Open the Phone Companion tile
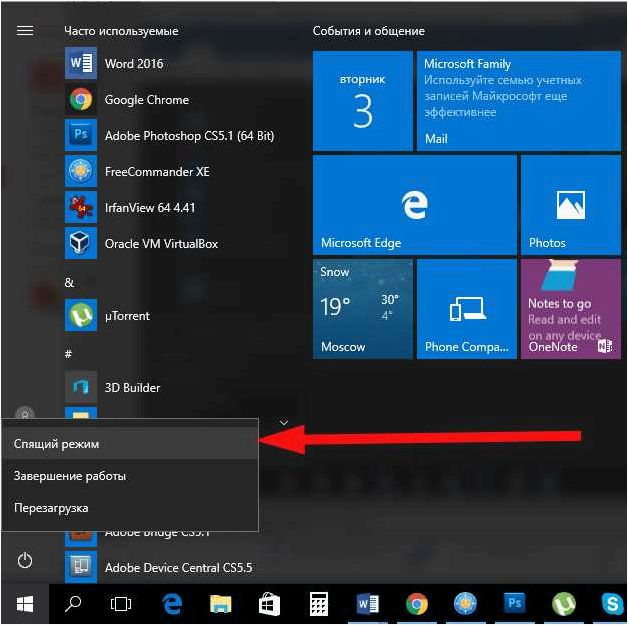Screen dimensions: 628x625 467,309
